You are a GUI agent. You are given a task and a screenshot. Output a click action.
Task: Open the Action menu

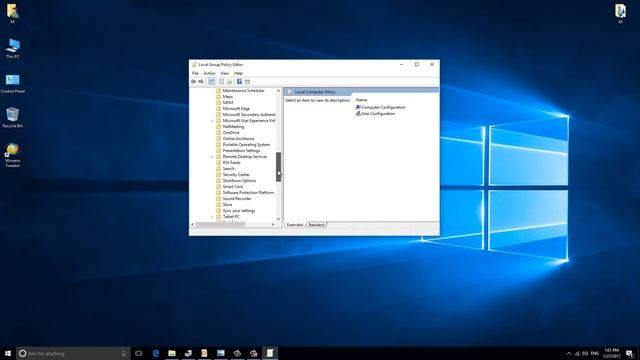pyautogui.click(x=209, y=73)
